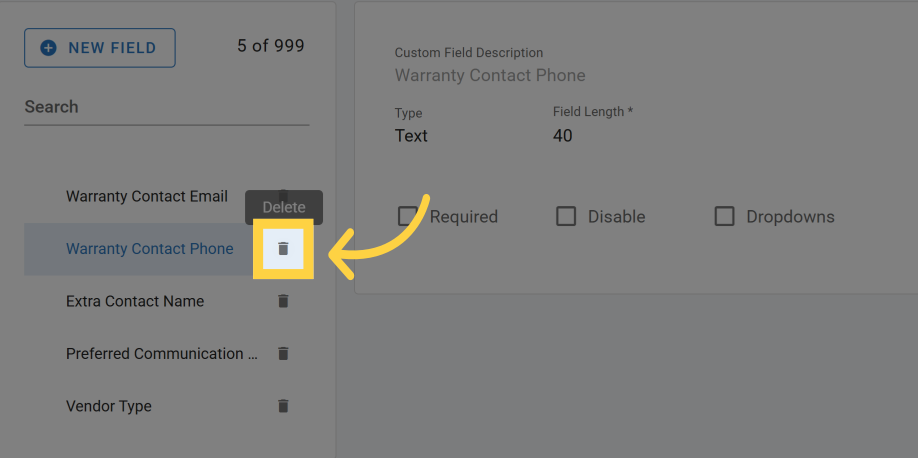Image resolution: width=918 pixels, height=458 pixels.
Task: Enable the Required checkbox
Action: 408,216
